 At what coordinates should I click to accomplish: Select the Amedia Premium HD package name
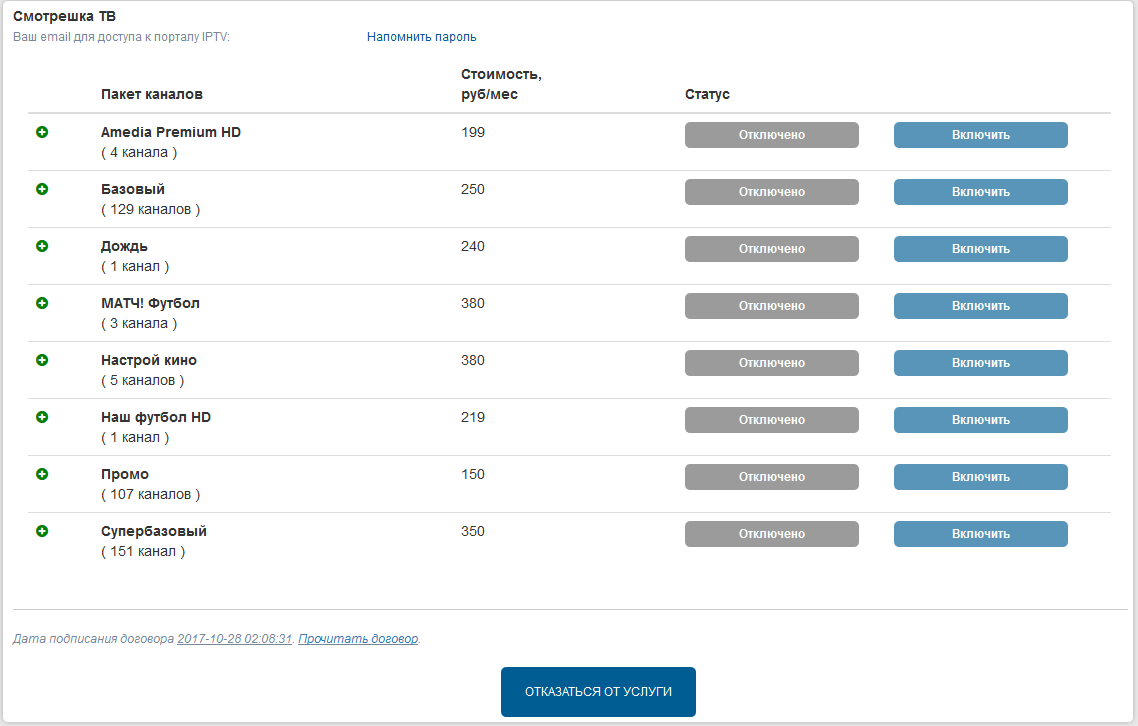[x=171, y=132]
